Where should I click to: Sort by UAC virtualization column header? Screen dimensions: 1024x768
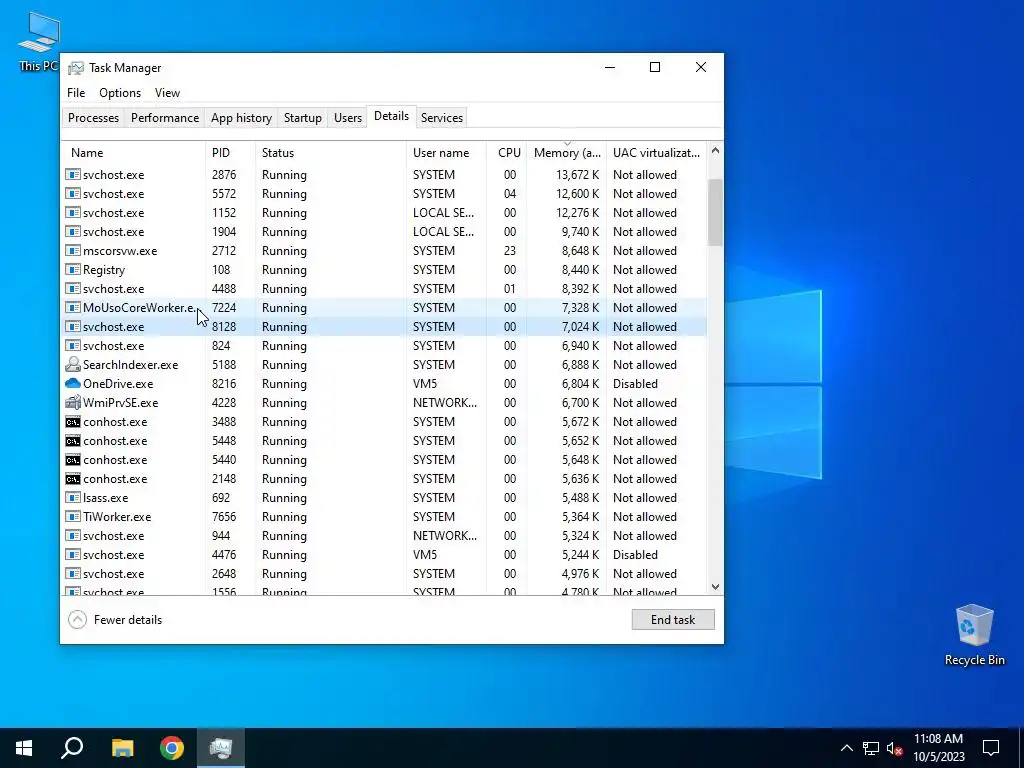click(656, 153)
